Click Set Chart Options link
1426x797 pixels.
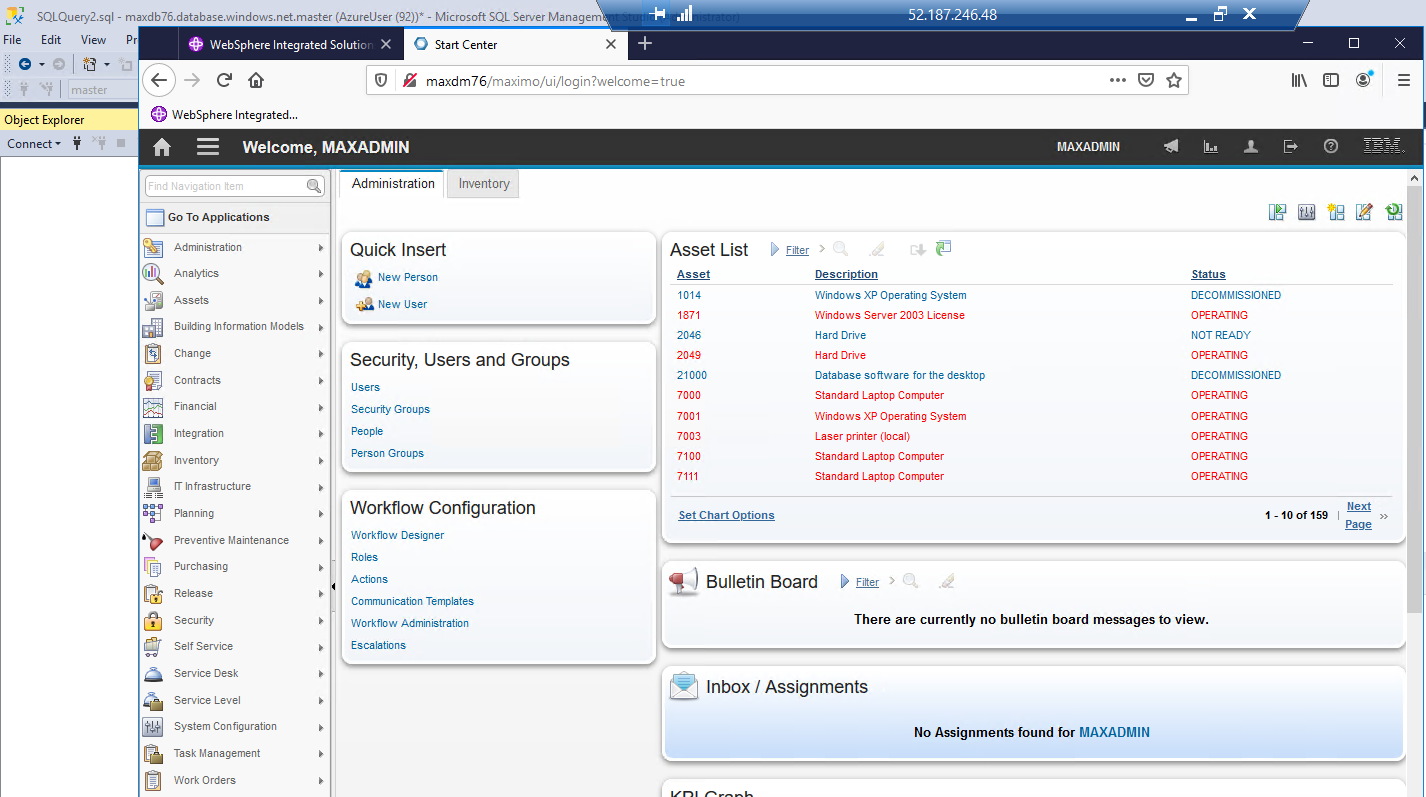click(x=726, y=515)
